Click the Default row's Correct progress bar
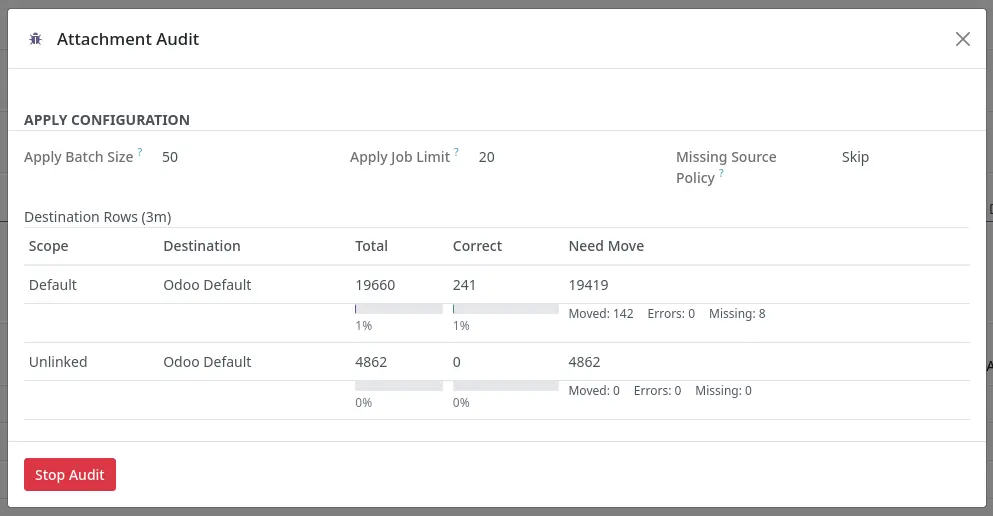This screenshot has height=516, width=993. 505,309
